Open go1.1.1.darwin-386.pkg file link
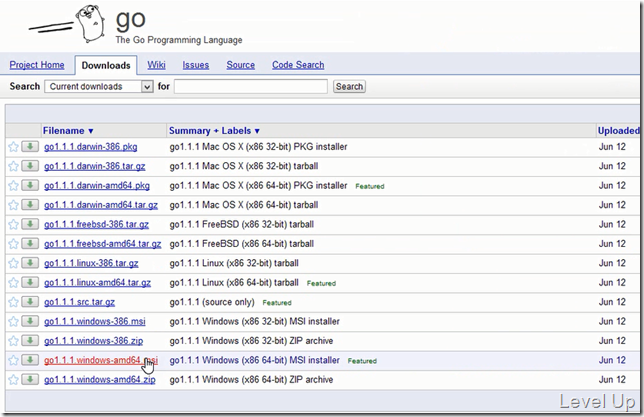This screenshot has width=644, height=417. pyautogui.click(x=91, y=147)
